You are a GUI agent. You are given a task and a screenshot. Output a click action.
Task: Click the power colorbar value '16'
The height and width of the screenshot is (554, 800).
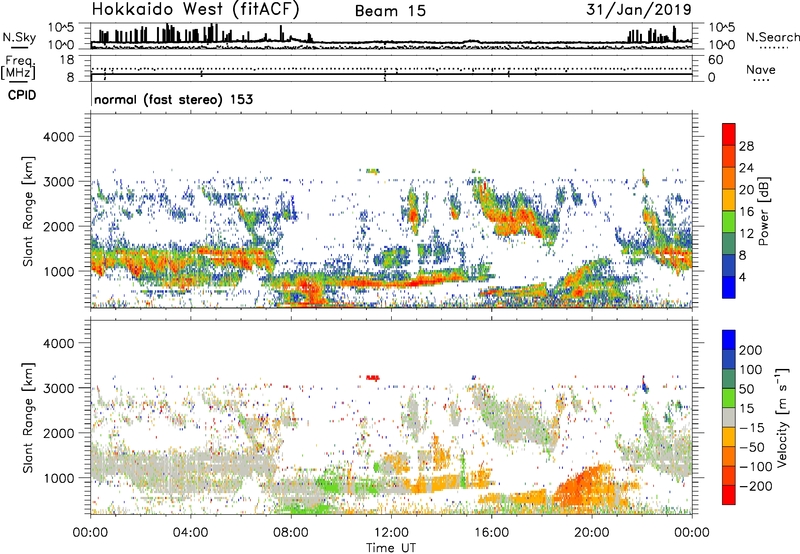pyautogui.click(x=746, y=212)
